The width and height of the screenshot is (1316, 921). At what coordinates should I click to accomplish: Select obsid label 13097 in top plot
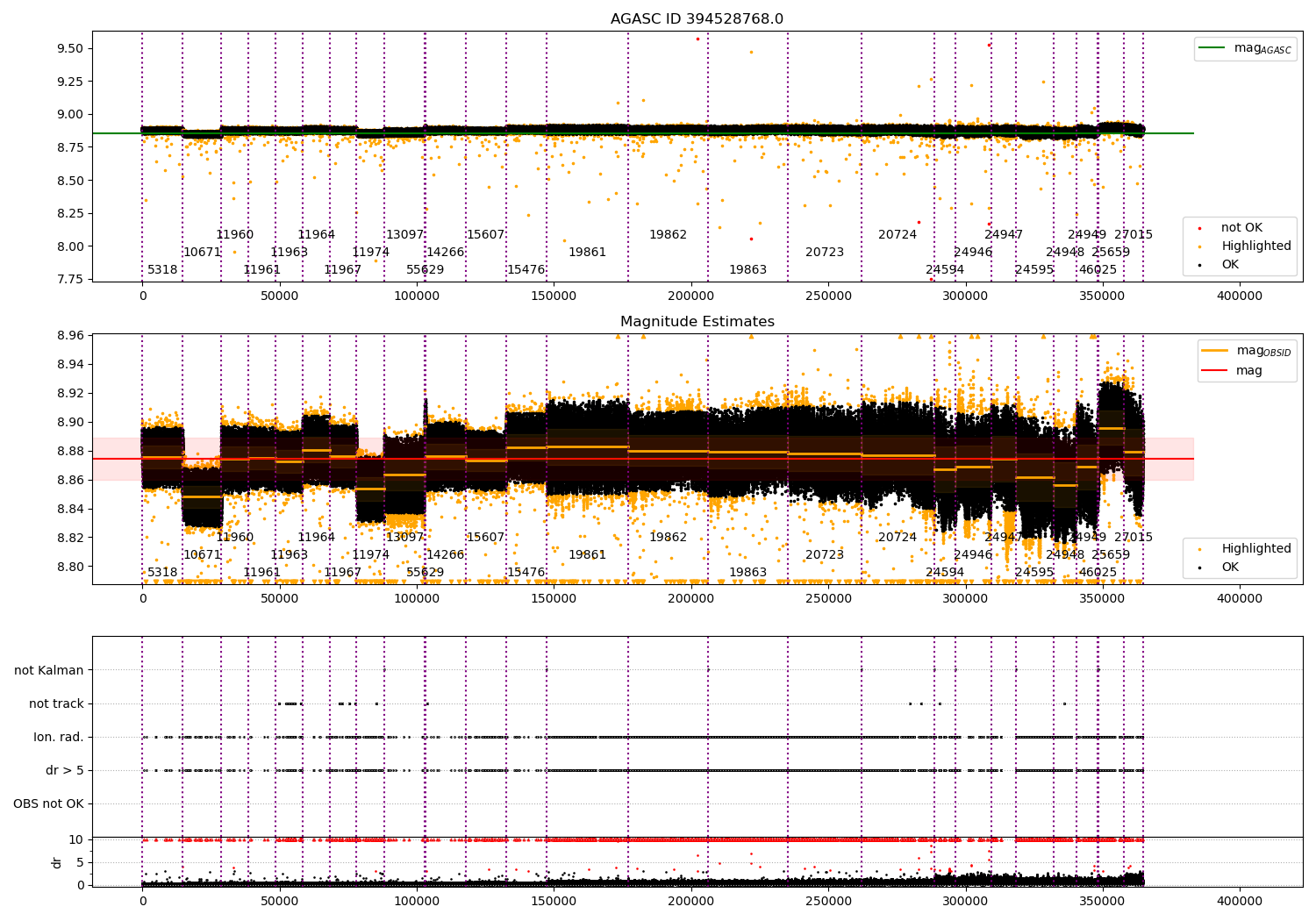pos(405,235)
